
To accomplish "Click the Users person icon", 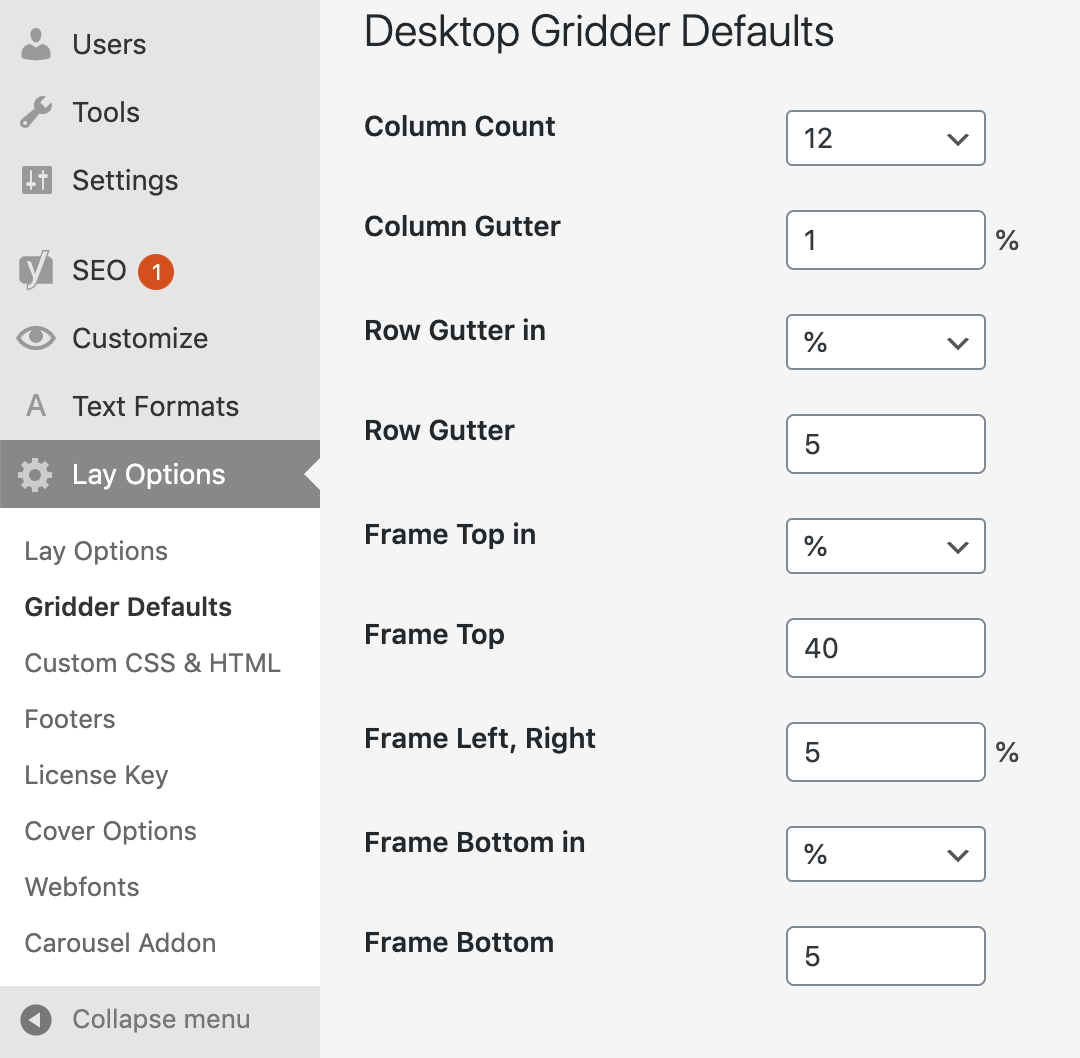I will [36, 45].
